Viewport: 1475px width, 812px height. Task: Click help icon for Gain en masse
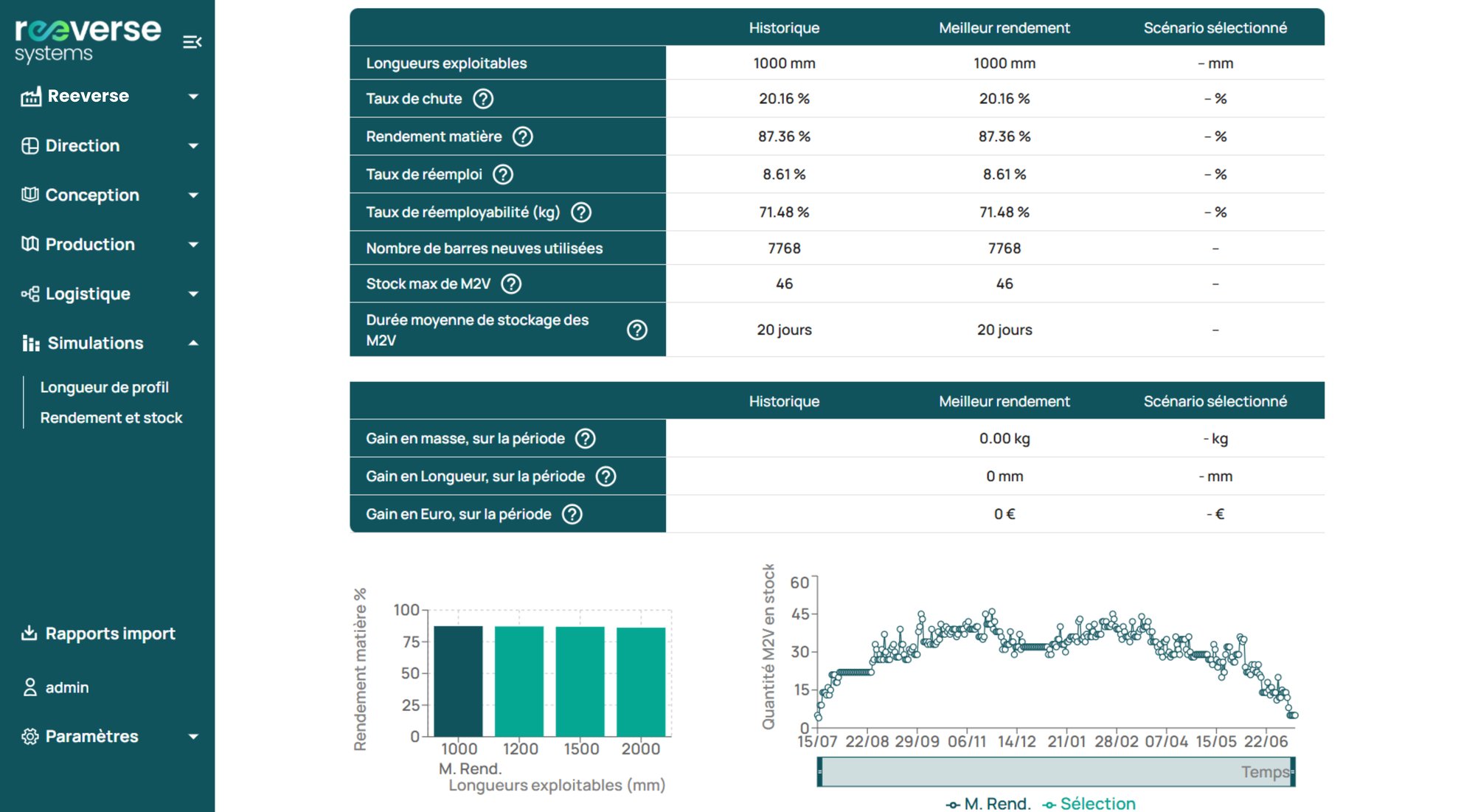point(586,439)
